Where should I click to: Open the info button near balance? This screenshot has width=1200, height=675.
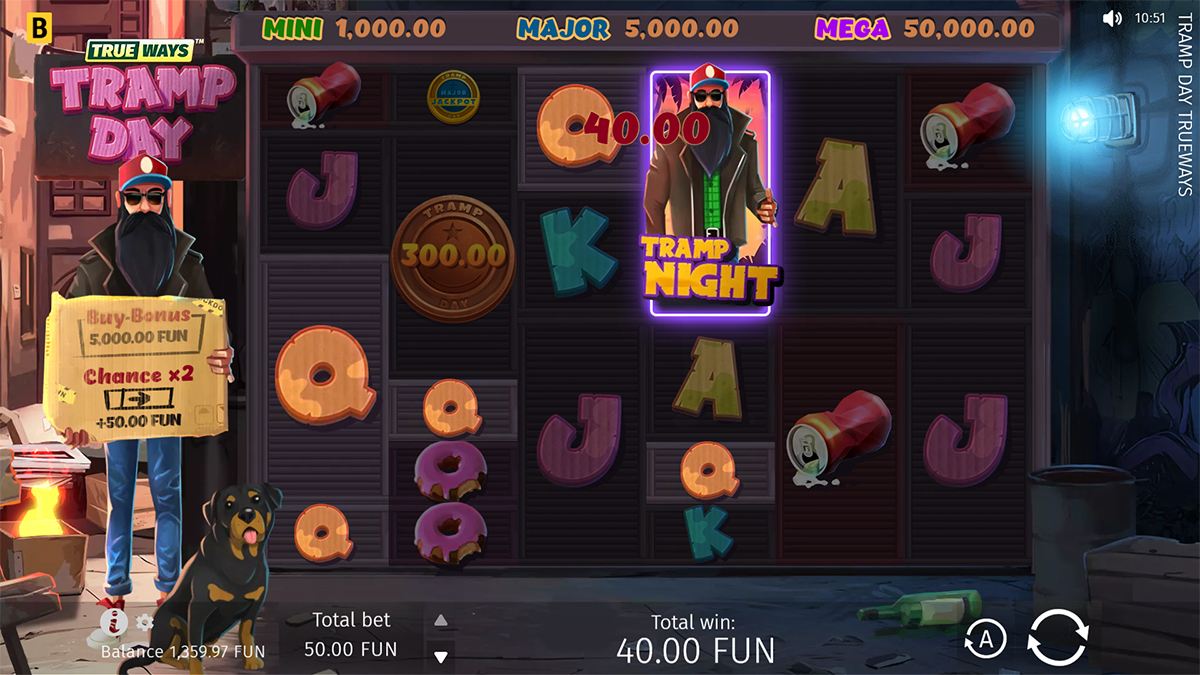click(x=113, y=624)
